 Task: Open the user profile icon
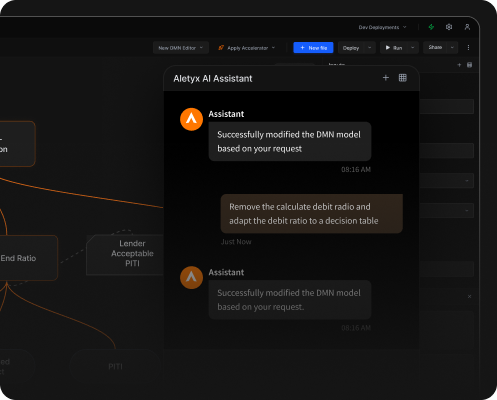click(467, 27)
